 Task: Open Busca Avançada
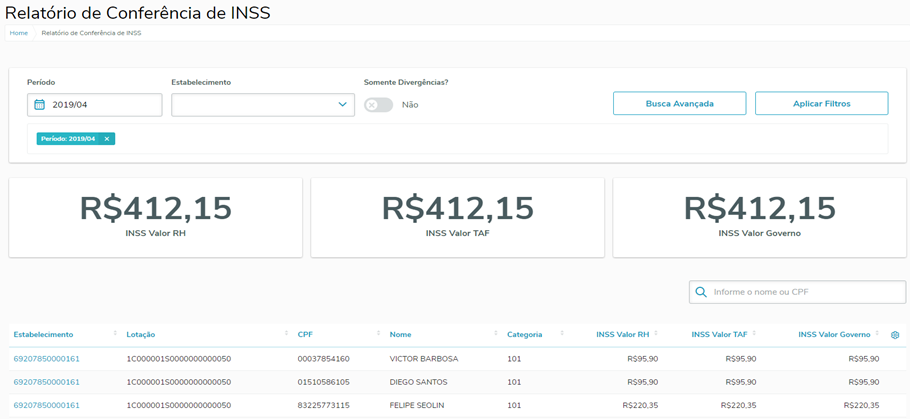coord(680,103)
